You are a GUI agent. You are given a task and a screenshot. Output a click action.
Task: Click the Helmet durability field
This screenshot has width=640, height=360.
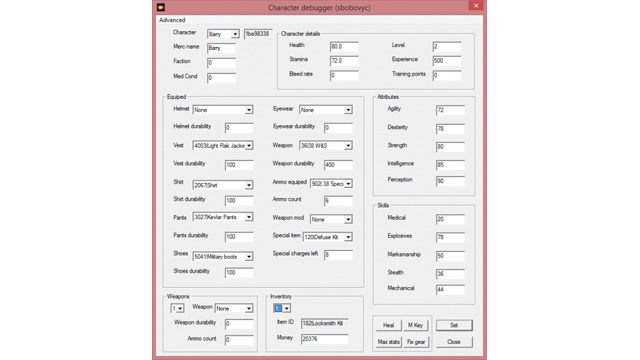tap(239, 128)
